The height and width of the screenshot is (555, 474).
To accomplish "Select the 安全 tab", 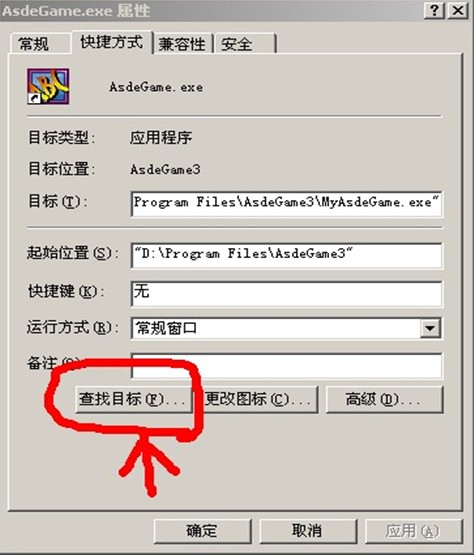I will point(244,44).
